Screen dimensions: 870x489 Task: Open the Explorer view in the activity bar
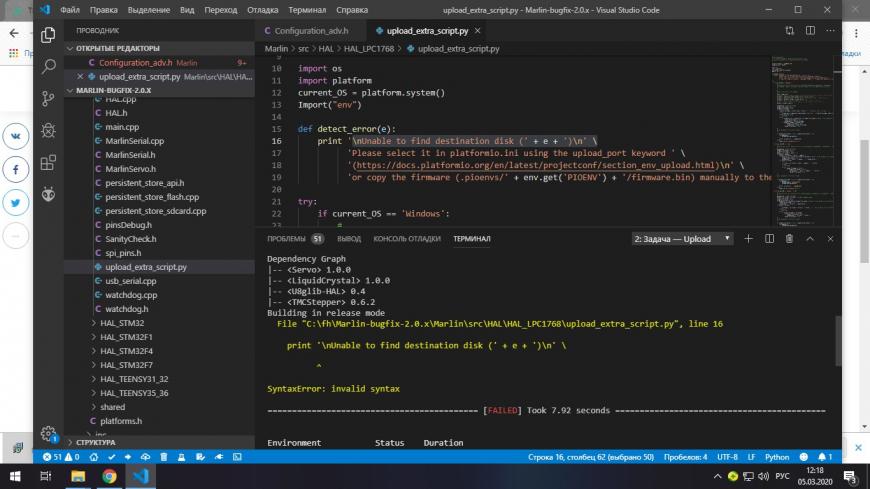click(48, 35)
